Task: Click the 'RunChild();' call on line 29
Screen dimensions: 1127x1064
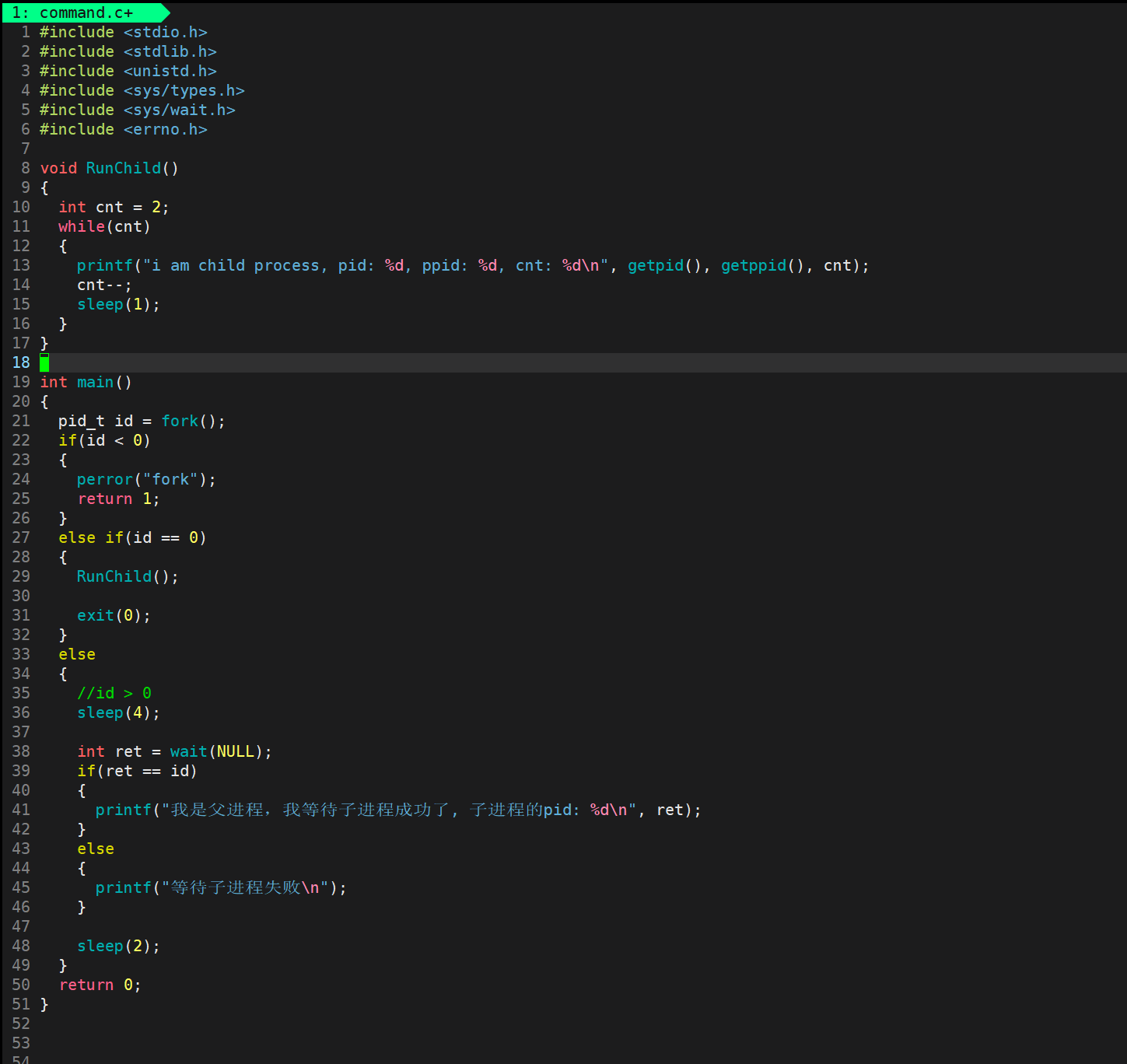Action: click(128, 576)
